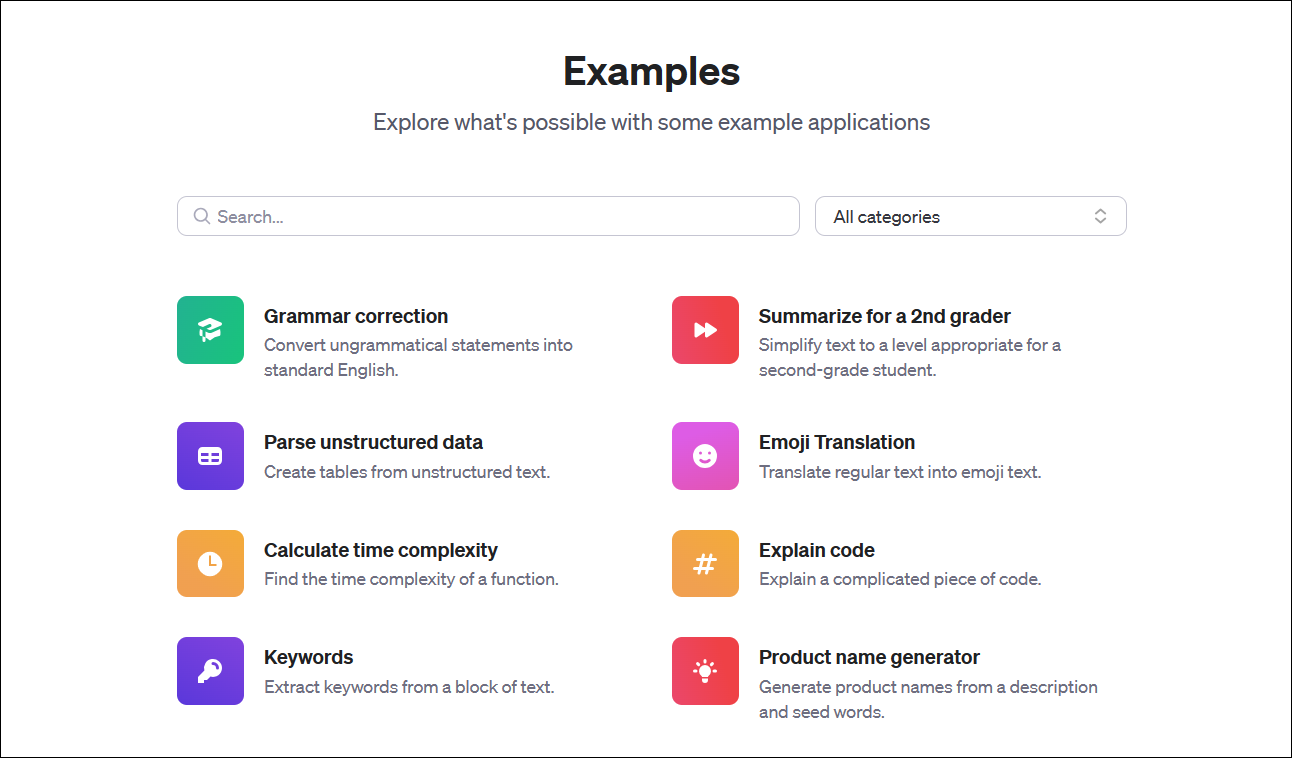Click the purple Parse unstructured data icon
1292x758 pixels.
click(x=210, y=456)
